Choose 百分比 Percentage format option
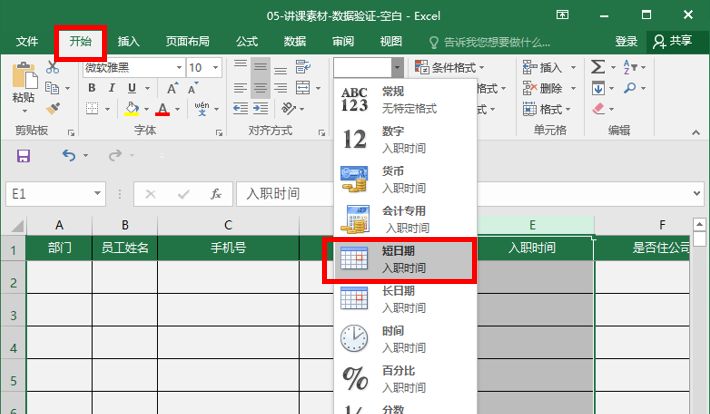The height and width of the screenshot is (414, 710). pos(405,379)
